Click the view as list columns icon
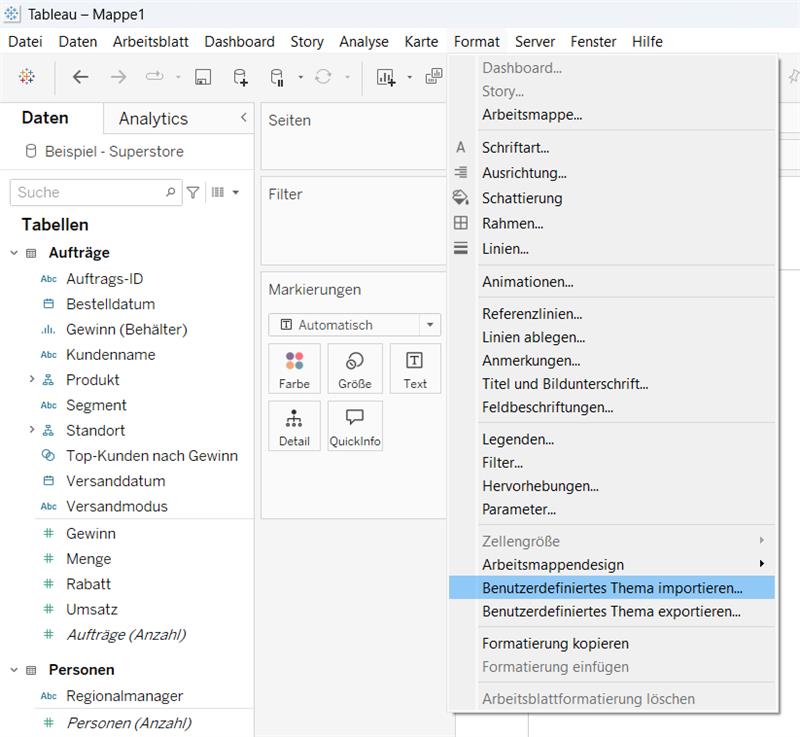This screenshot has height=737, width=800. point(218,192)
